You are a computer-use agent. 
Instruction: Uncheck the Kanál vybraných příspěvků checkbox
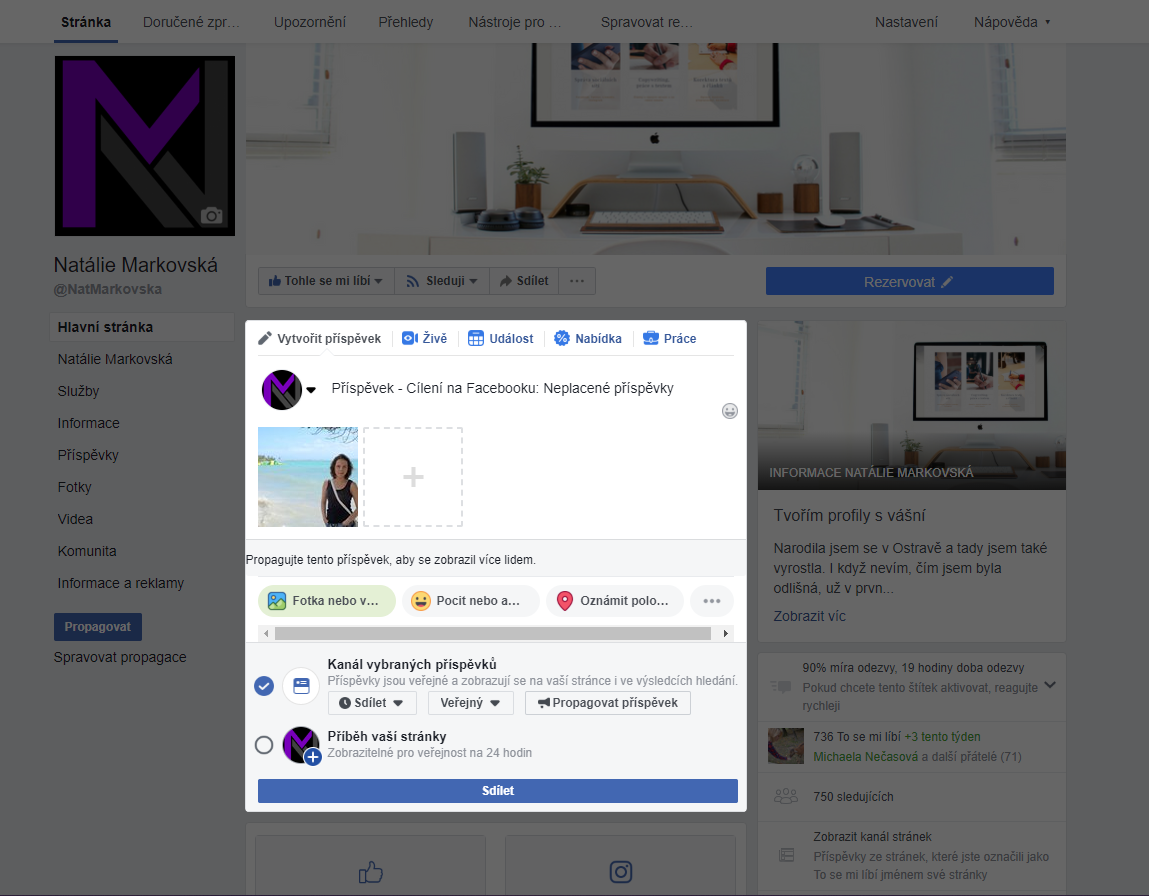pyautogui.click(x=264, y=686)
